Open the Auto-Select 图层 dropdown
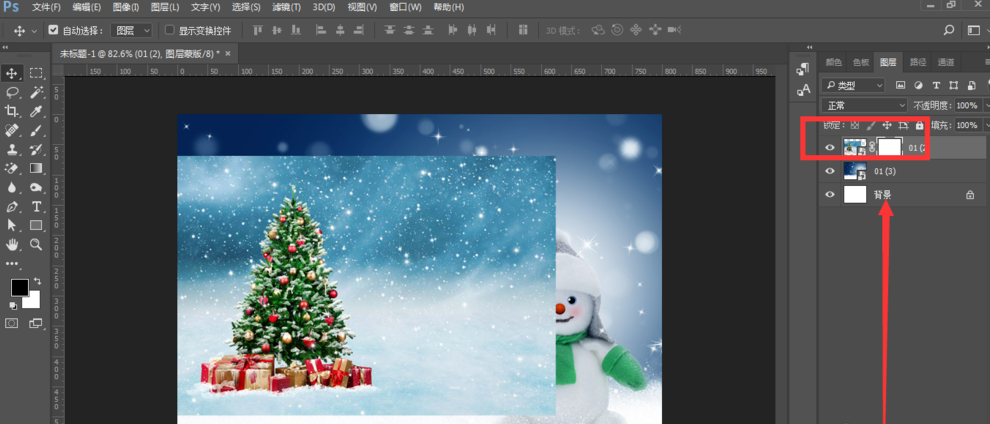This screenshot has height=424, width=990. (x=131, y=30)
